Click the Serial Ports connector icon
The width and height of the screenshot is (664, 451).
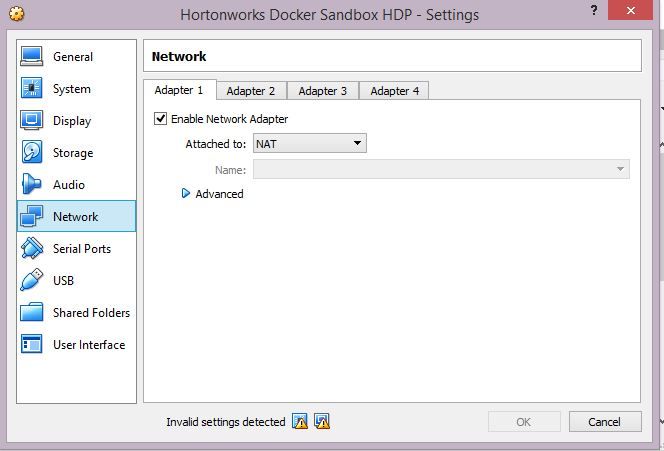point(31,248)
